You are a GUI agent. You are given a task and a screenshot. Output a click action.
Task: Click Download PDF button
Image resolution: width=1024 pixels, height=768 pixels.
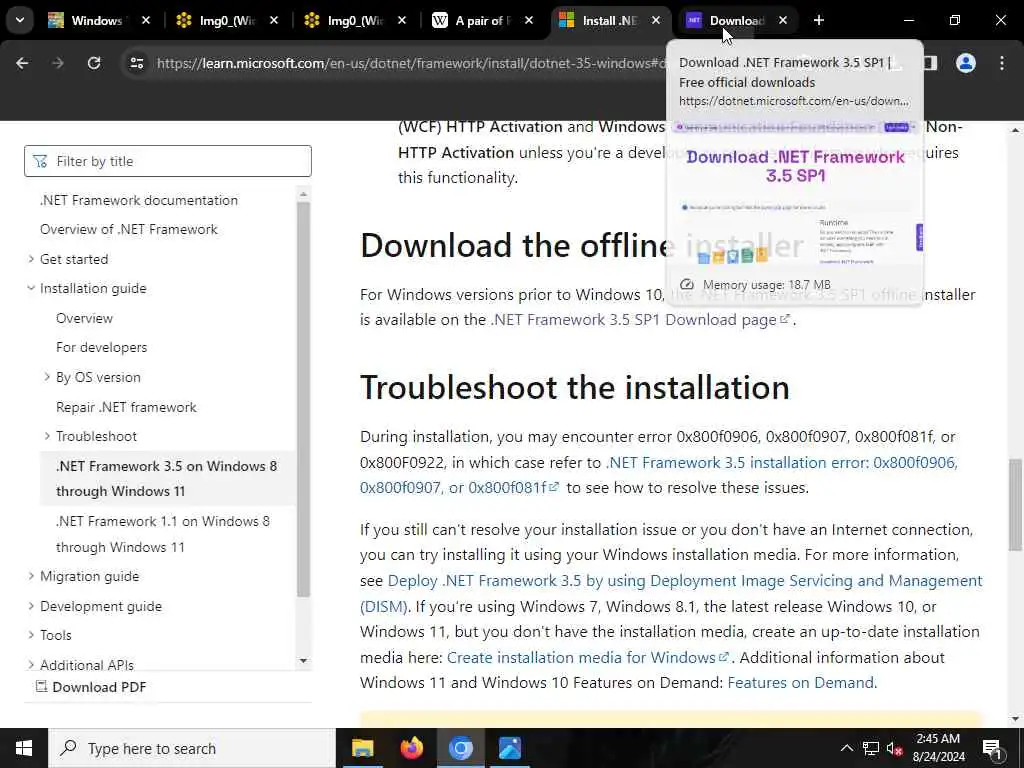click(91, 687)
